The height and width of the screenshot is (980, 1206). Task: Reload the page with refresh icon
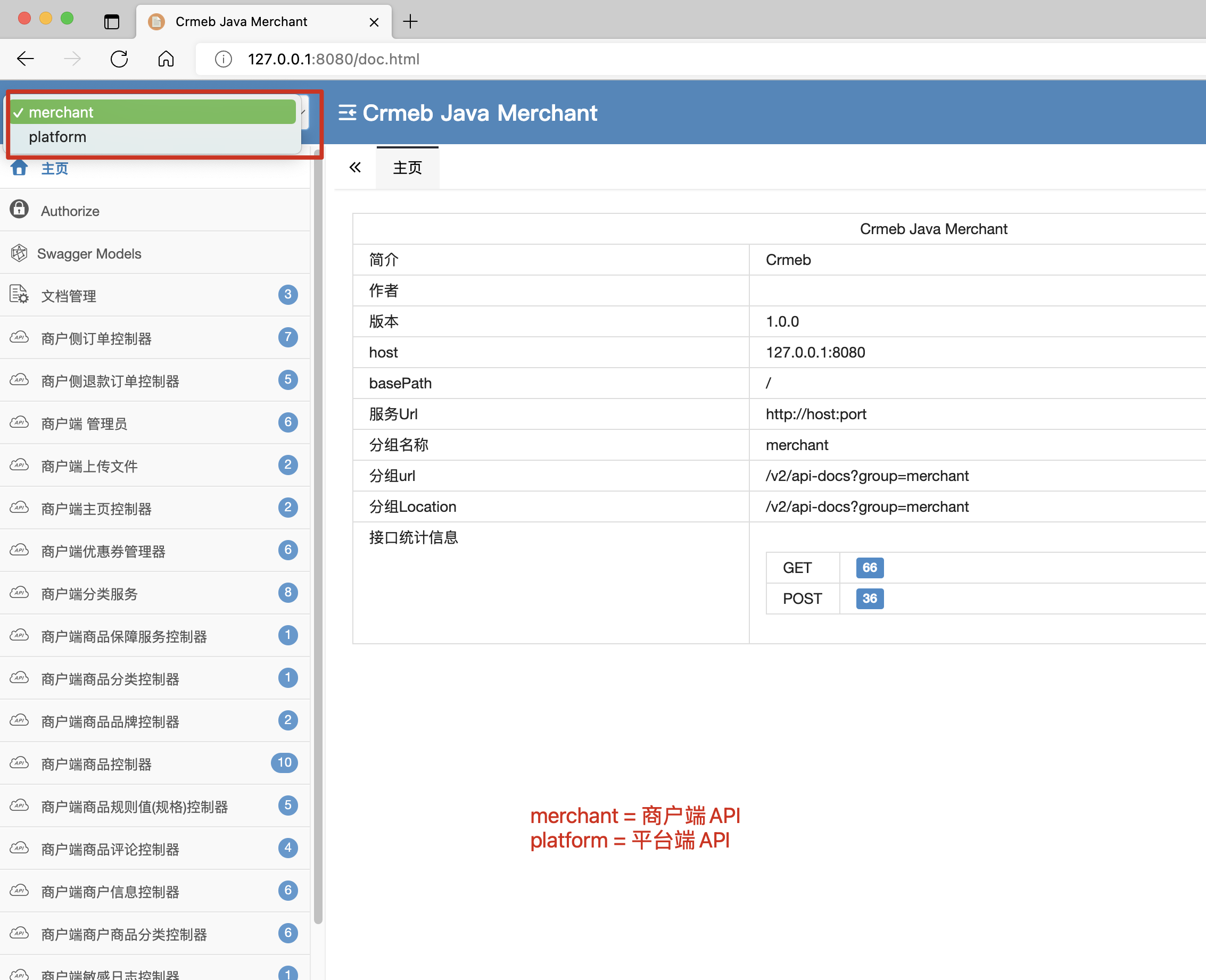119,59
